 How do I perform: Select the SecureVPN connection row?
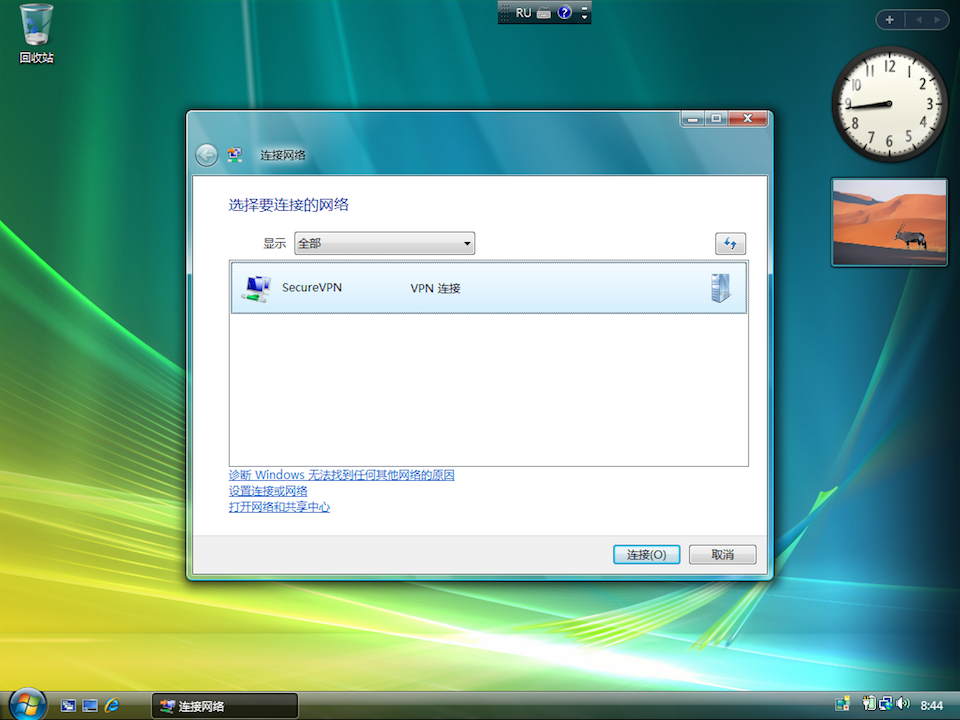(x=489, y=288)
